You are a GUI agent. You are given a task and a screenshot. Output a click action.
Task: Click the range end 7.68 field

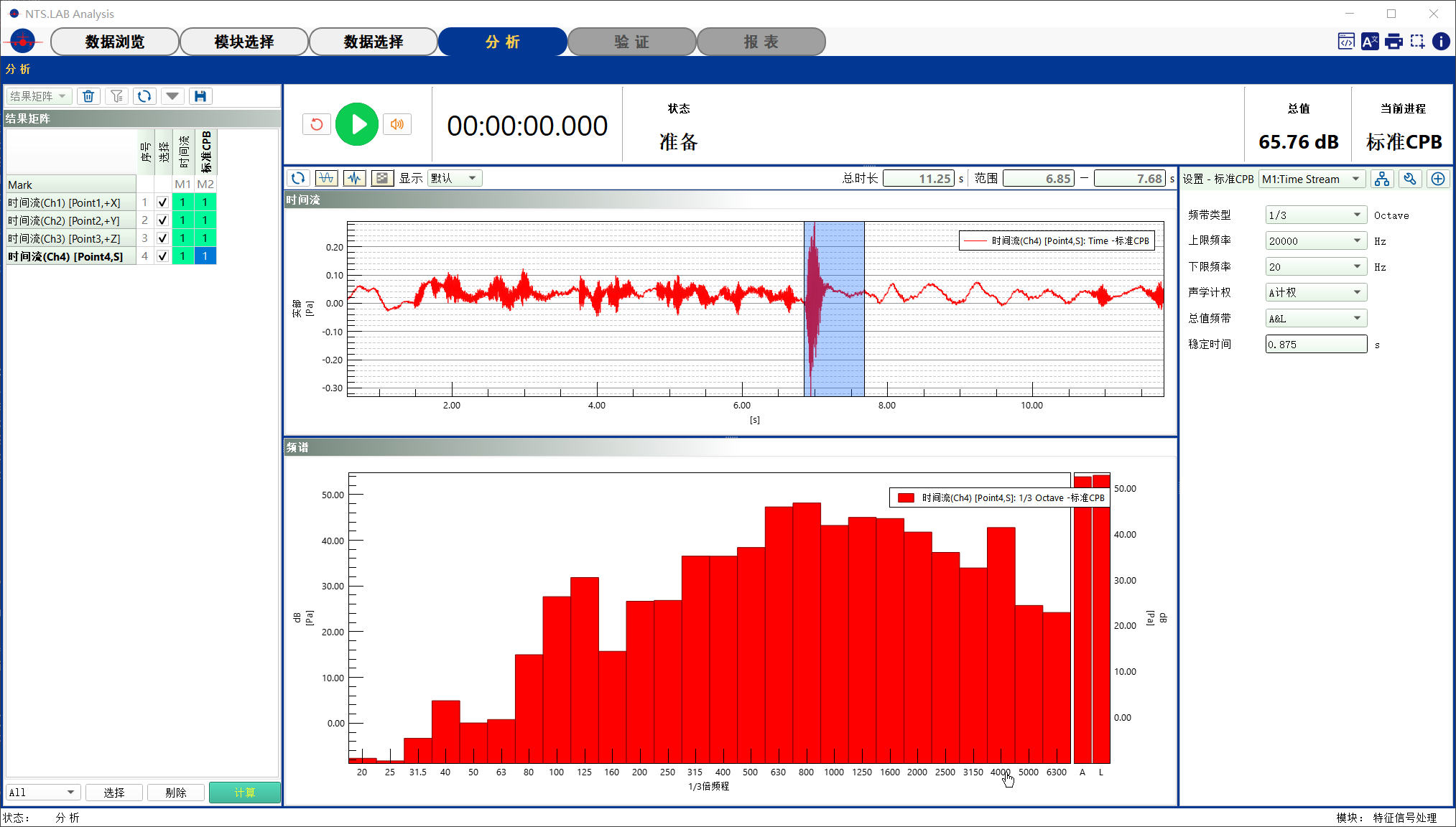(x=1130, y=178)
